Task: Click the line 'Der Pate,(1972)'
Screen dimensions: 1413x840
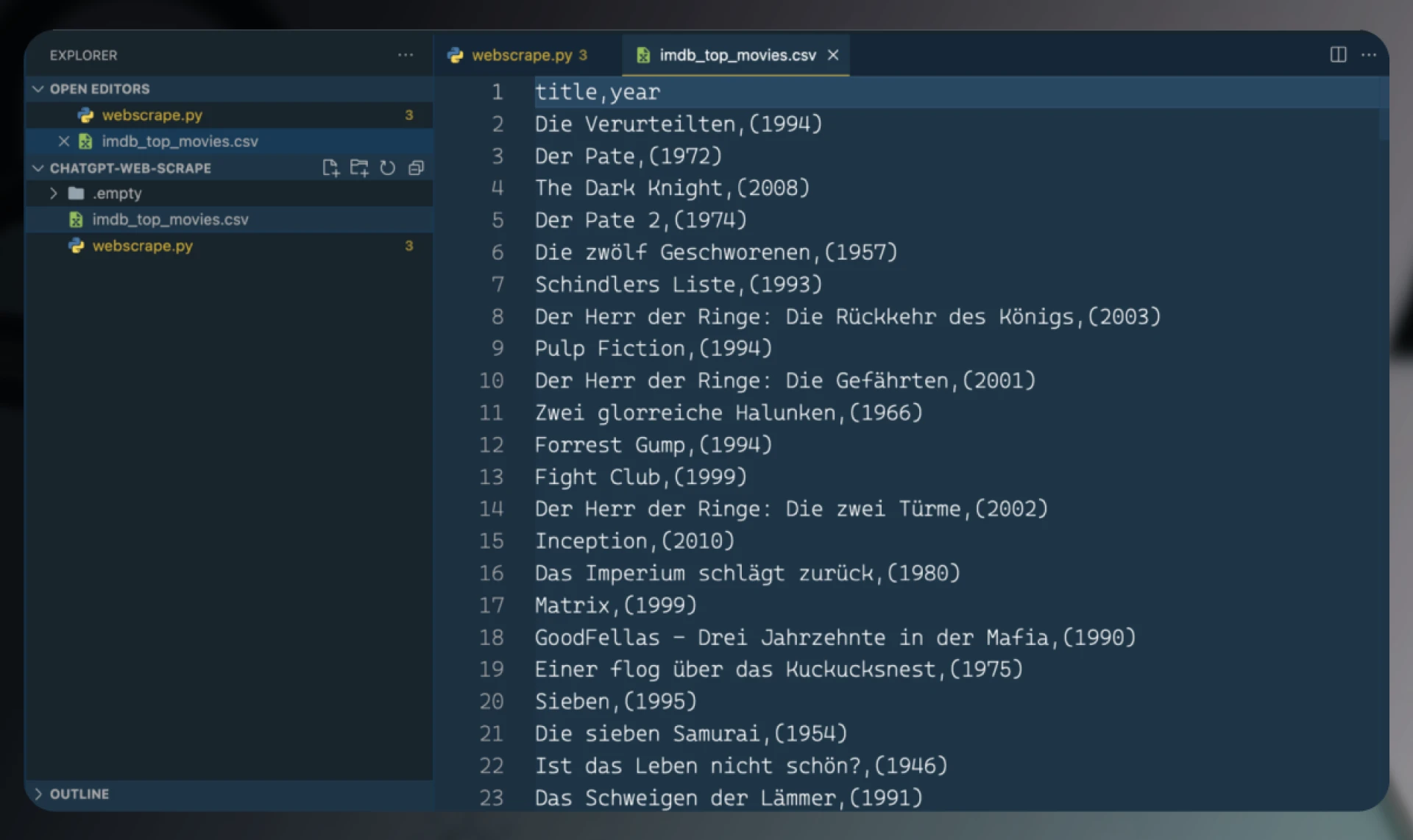Action: point(628,156)
